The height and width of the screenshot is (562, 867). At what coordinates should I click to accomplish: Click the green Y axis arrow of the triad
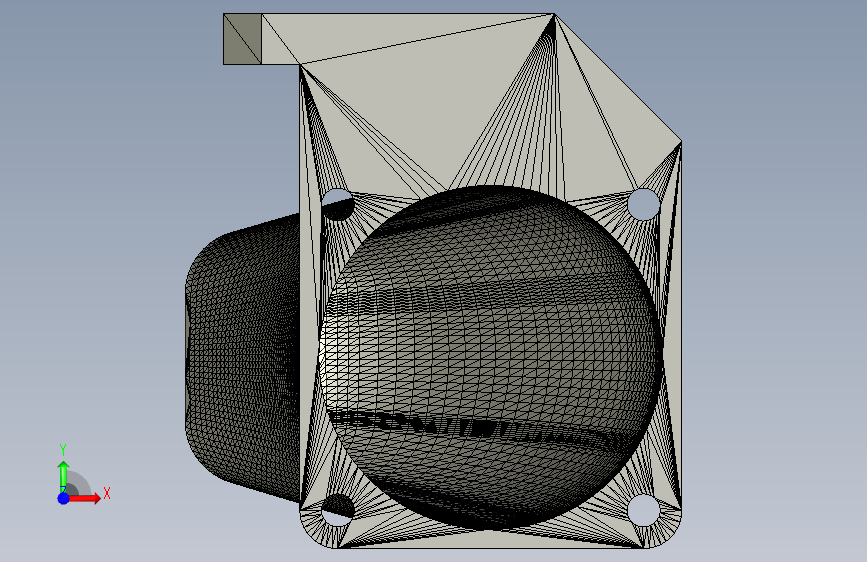tap(63, 477)
